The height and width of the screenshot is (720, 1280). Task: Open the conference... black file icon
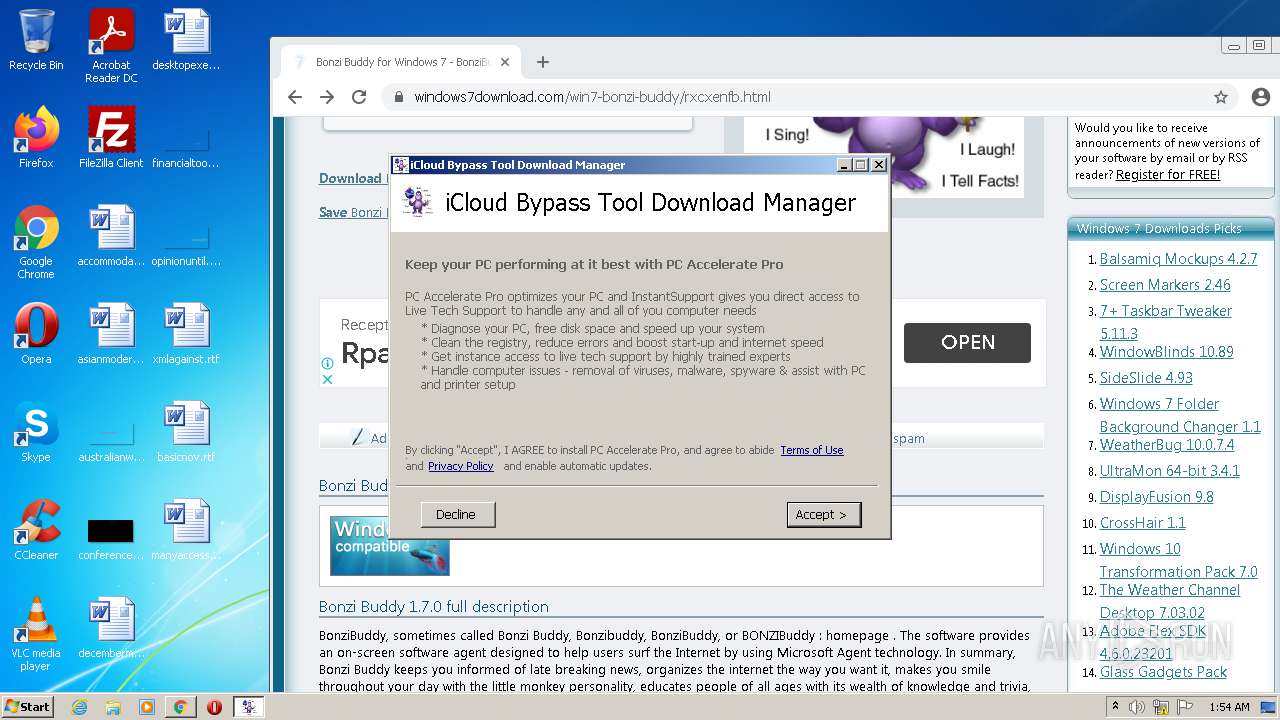tap(111, 539)
